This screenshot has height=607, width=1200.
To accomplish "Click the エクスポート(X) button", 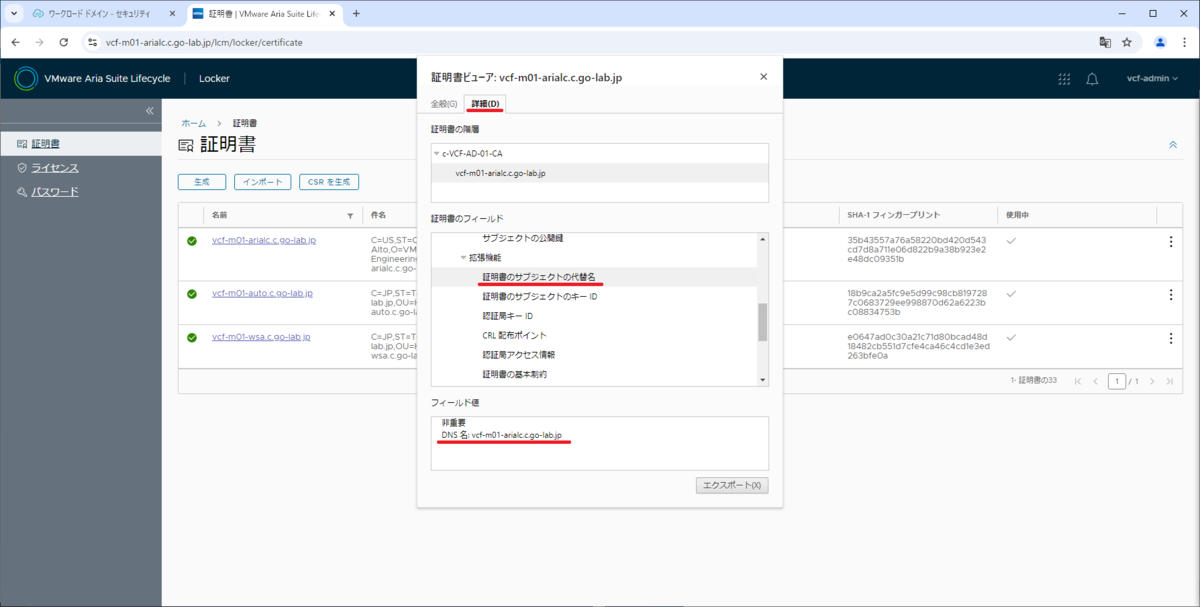I will click(732, 485).
